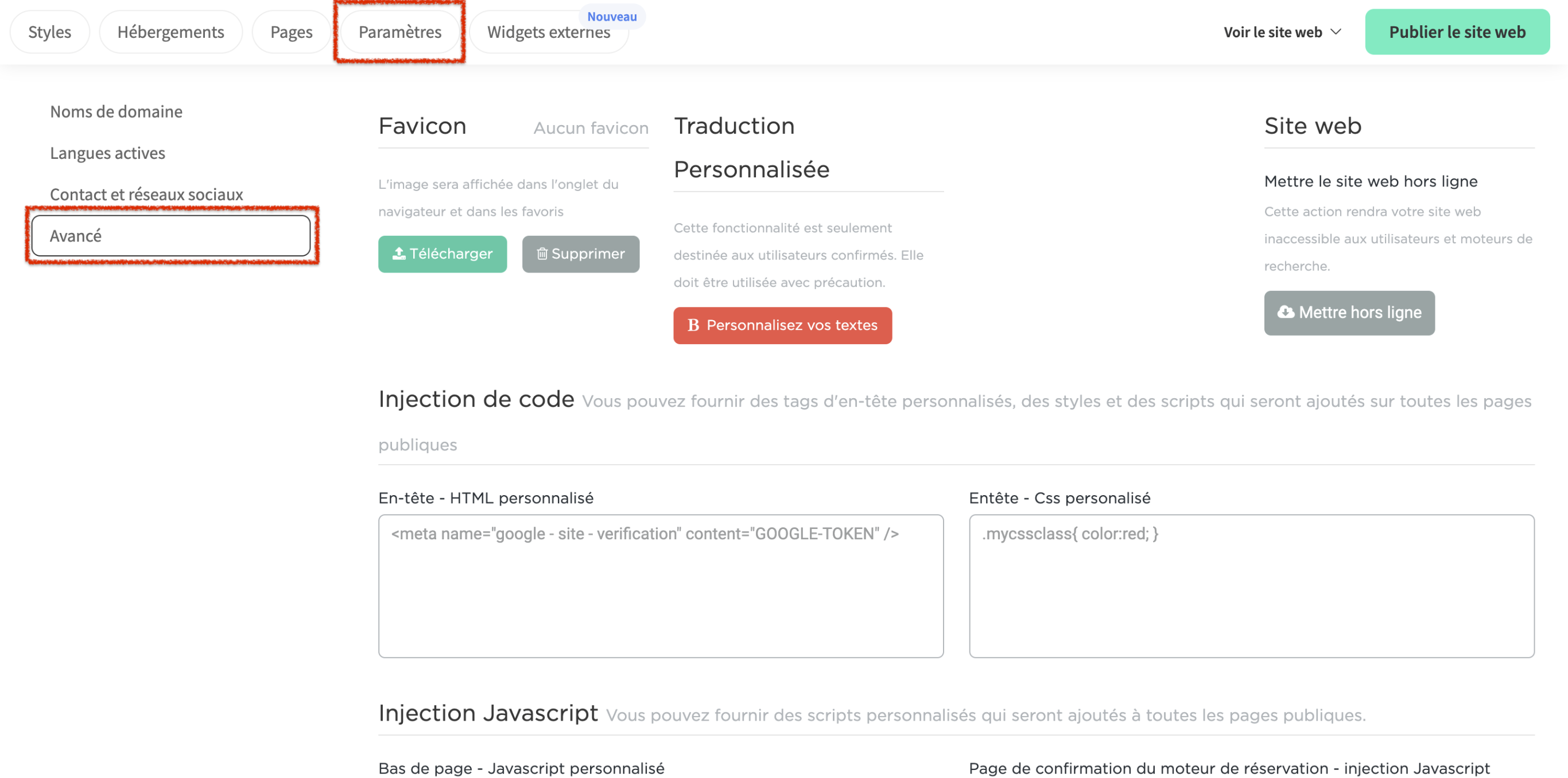Expand the Voir le site web chevron
Screen dimensions: 1568x778
tap(1336, 32)
